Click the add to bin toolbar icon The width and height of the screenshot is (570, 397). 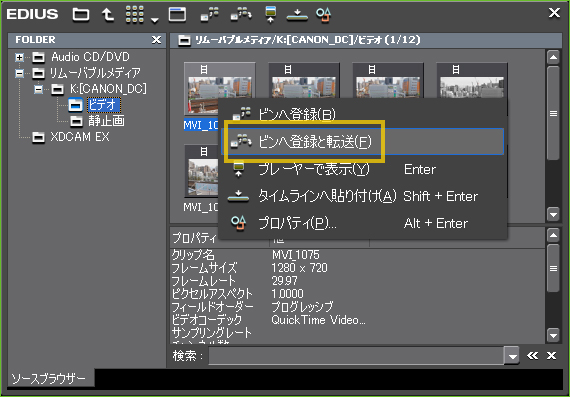coord(210,15)
